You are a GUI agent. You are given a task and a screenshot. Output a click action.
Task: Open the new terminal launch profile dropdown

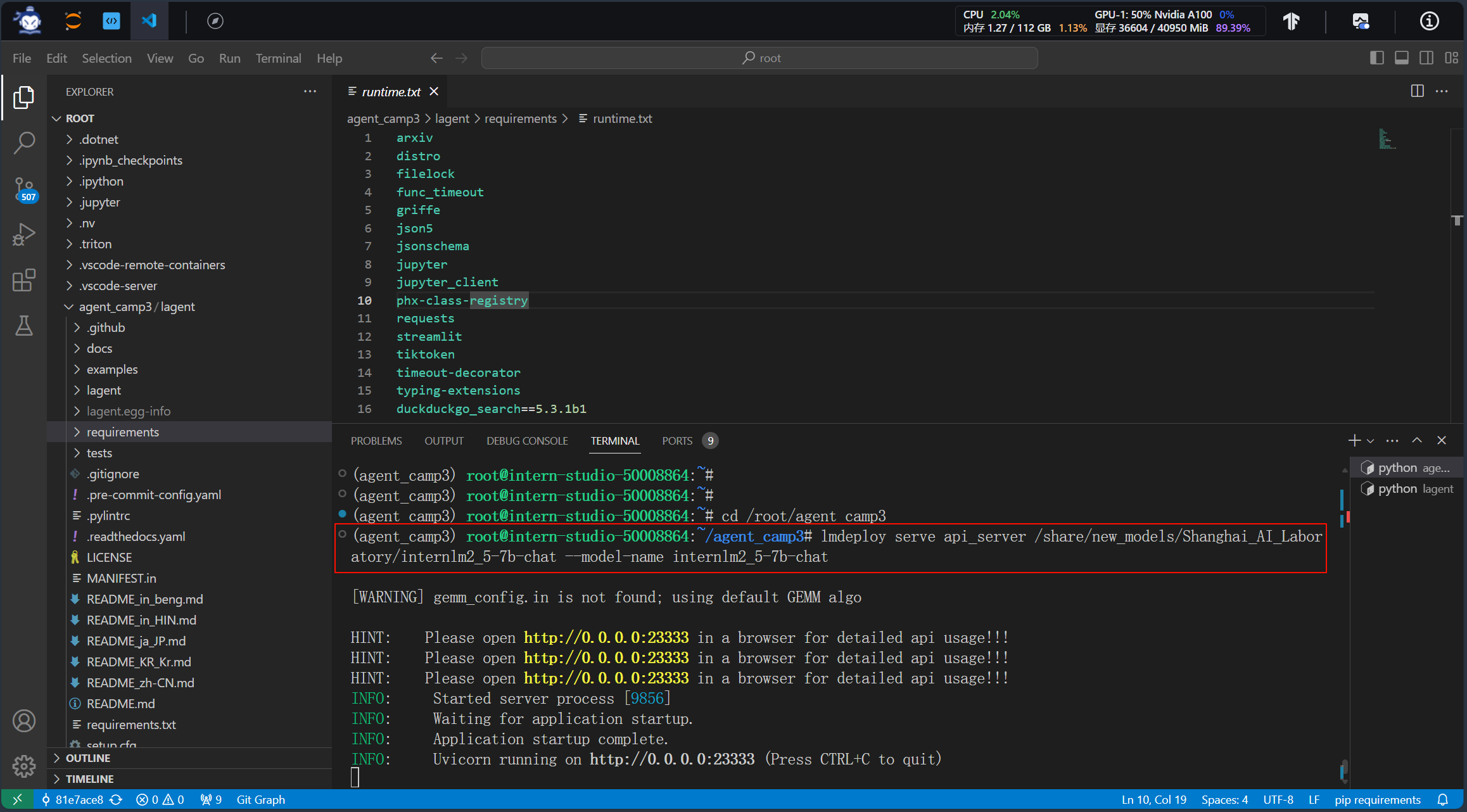[x=1370, y=441]
